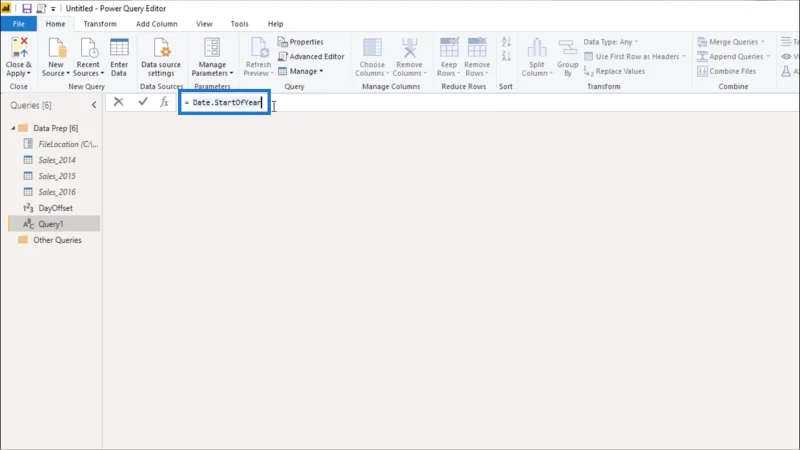The image size is (800, 450).
Task: Collapse the Queries pane with chevron
Action: (94, 105)
